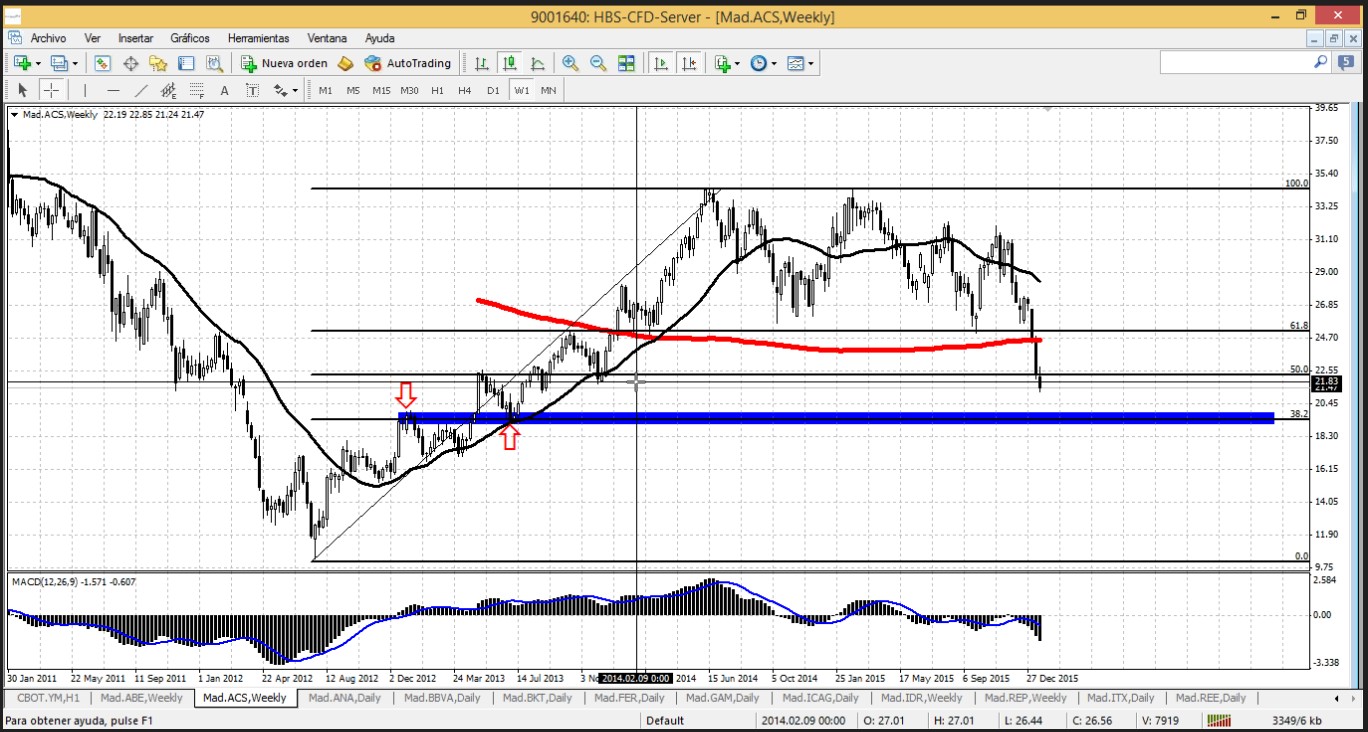Open the new chart icon
This screenshot has width=1368, height=732.
(x=22, y=63)
